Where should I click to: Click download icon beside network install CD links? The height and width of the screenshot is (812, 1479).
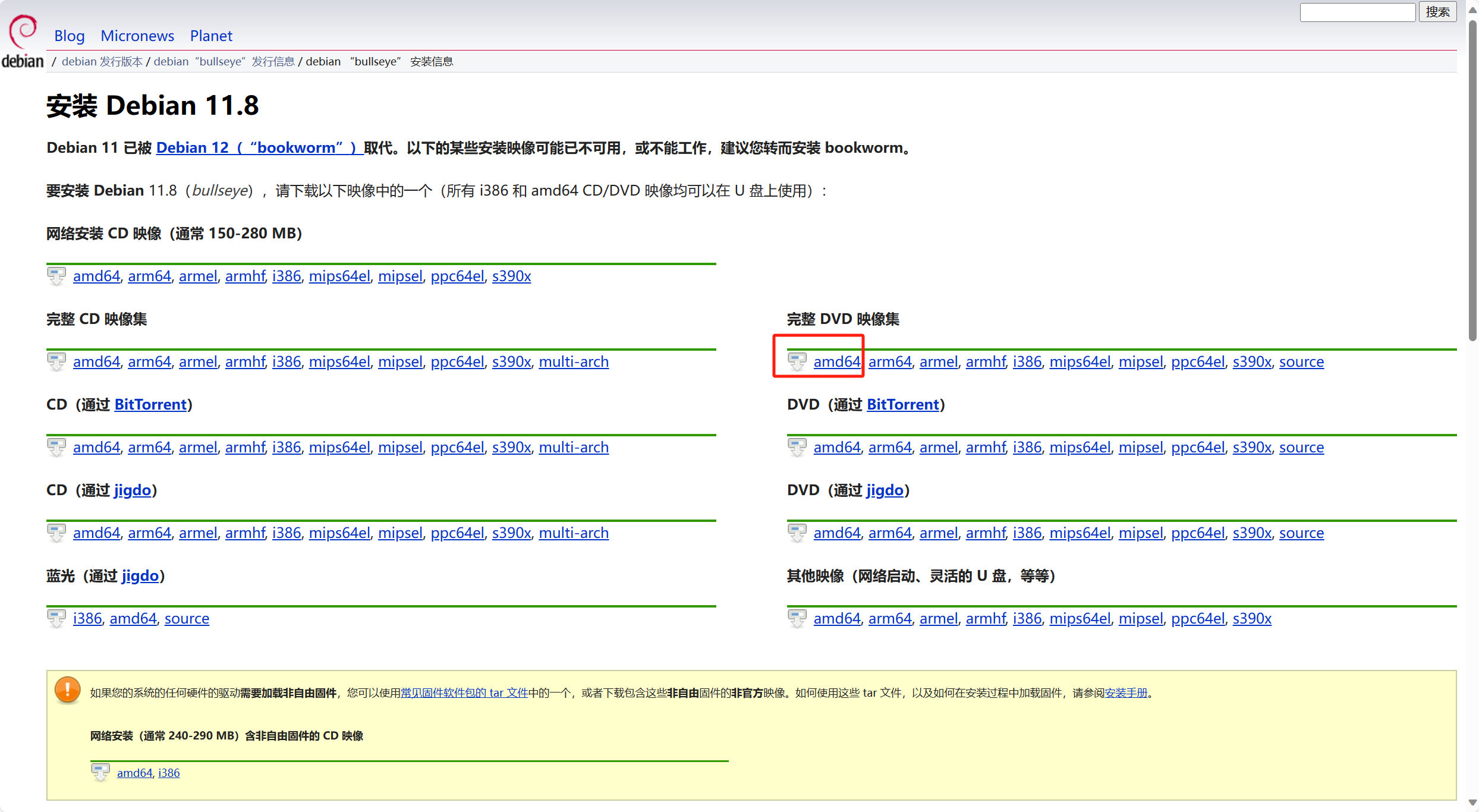(56, 276)
